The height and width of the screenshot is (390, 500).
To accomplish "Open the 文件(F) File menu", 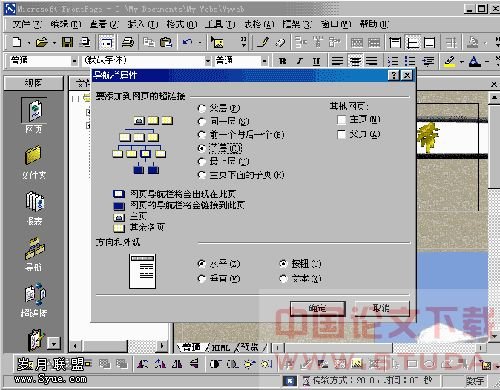I will point(27,24).
